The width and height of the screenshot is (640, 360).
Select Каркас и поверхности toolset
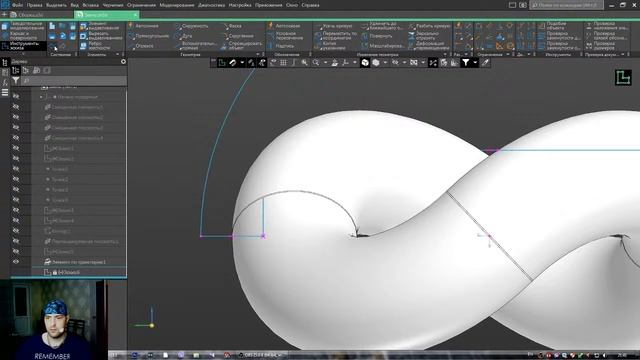[x=23, y=36]
